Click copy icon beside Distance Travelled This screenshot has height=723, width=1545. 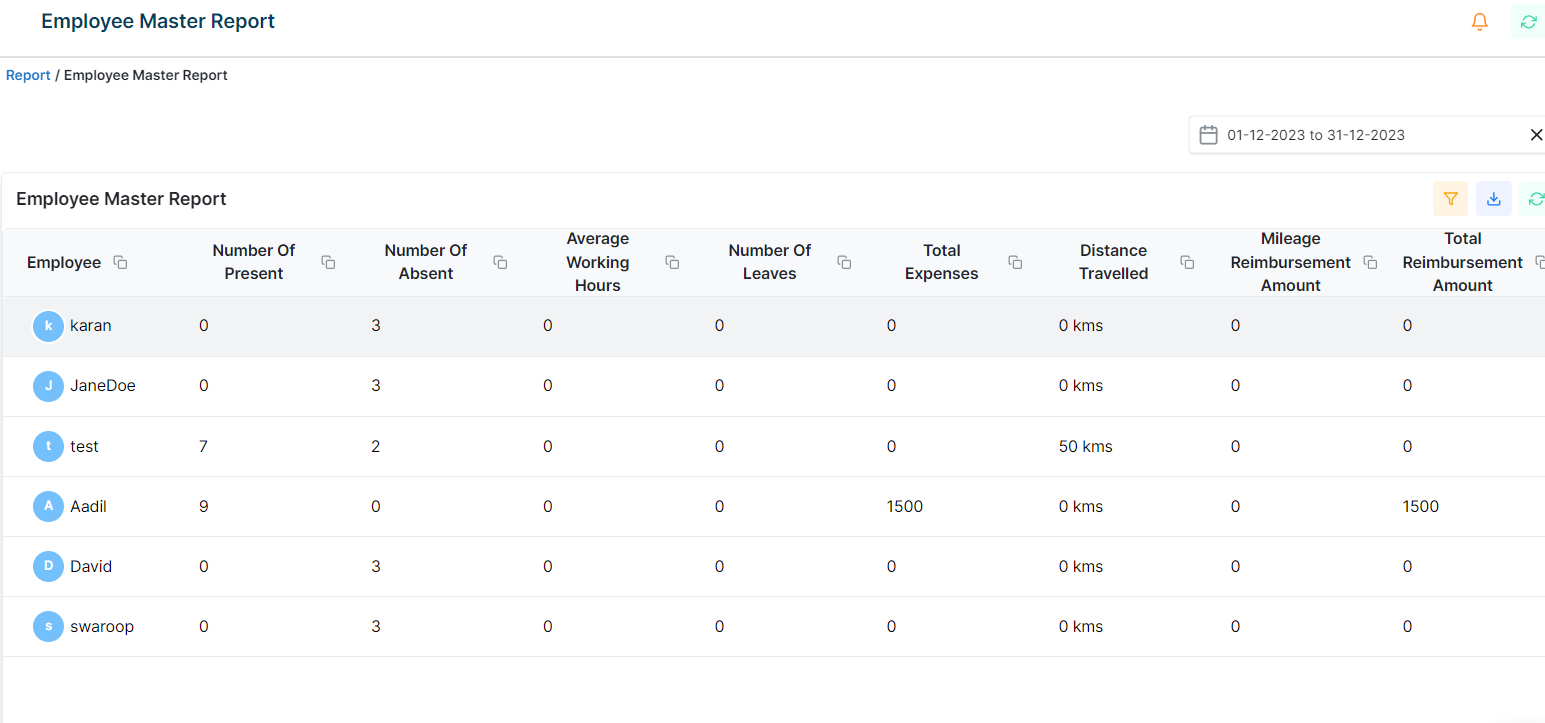point(1187,262)
